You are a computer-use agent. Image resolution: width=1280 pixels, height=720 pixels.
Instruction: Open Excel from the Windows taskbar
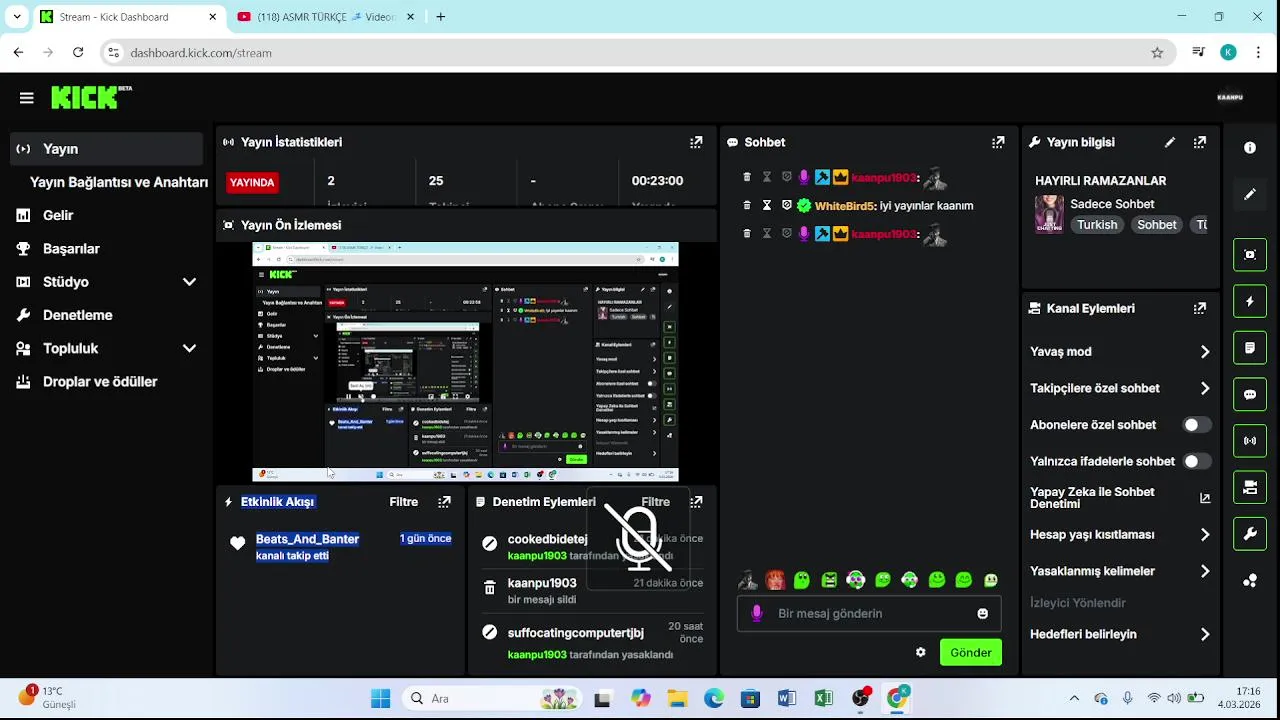[x=823, y=698]
